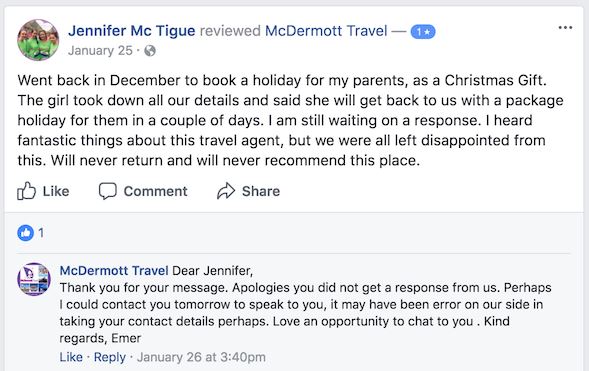This screenshot has height=371, width=589.
Task: Click McDermott Travel name in the comment reply
Action: pos(114,270)
